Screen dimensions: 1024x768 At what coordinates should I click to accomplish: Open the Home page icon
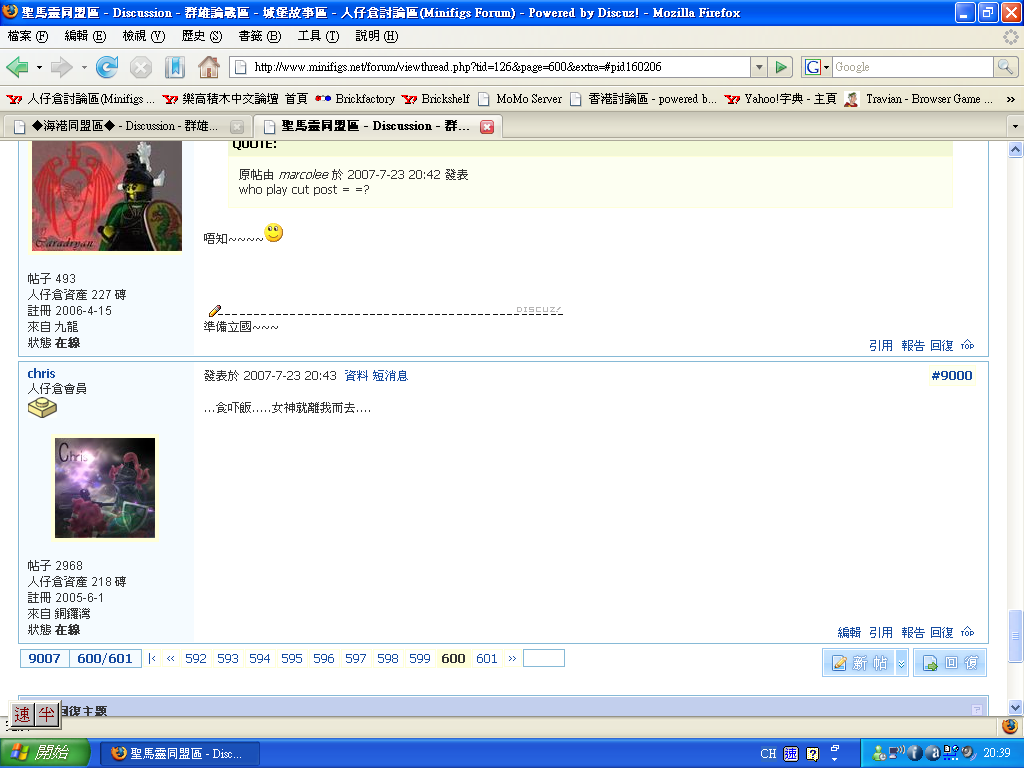[x=208, y=67]
